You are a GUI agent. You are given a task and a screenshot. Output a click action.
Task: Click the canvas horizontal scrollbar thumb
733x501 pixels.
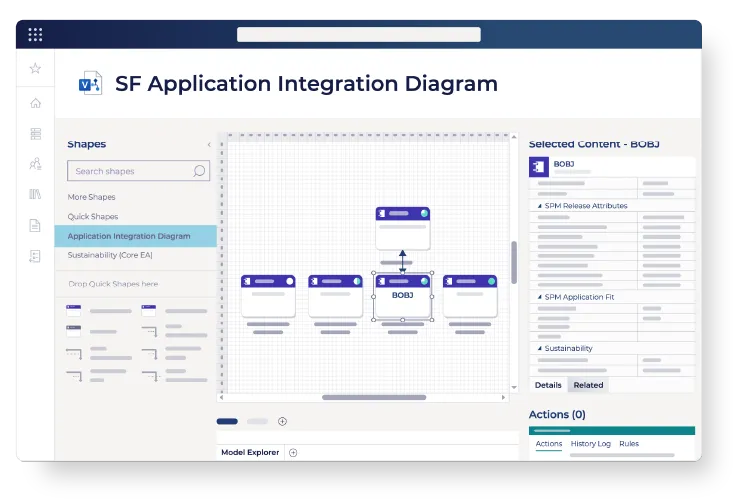coord(374,398)
